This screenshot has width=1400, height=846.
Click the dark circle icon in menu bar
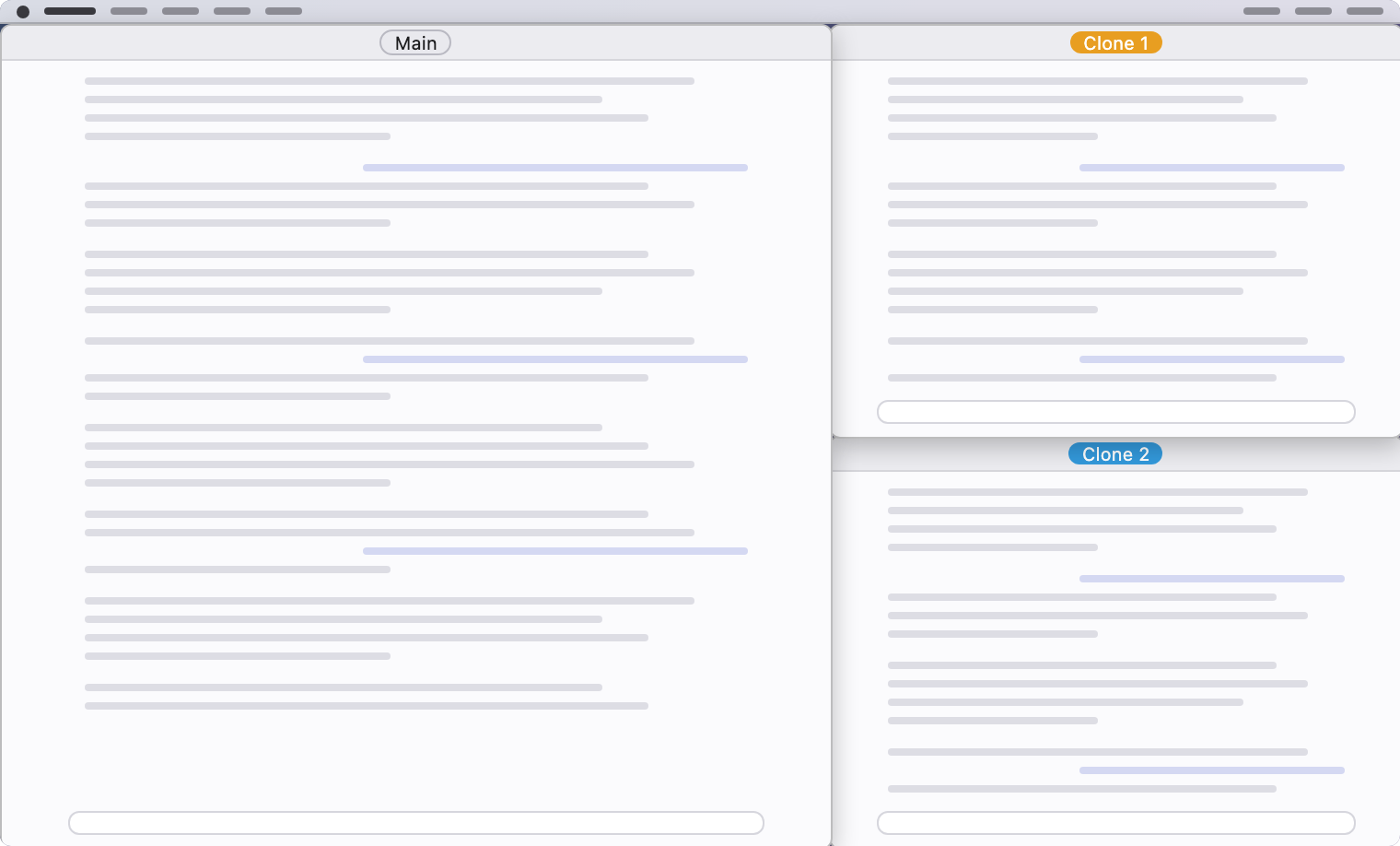click(x=23, y=12)
